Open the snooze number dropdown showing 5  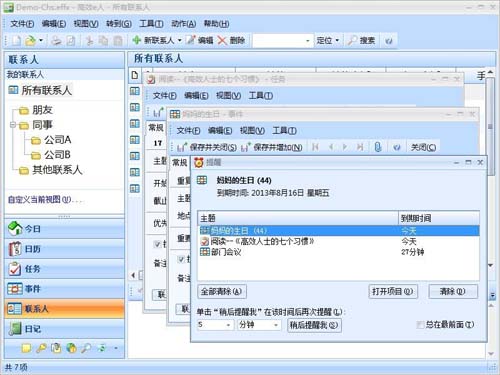tap(228, 325)
